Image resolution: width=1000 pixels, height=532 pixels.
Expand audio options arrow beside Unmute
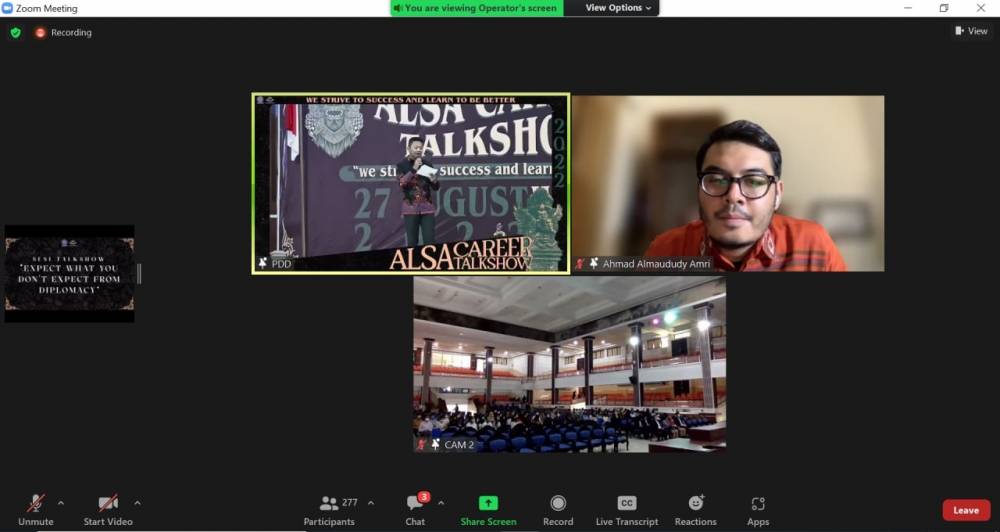61,503
